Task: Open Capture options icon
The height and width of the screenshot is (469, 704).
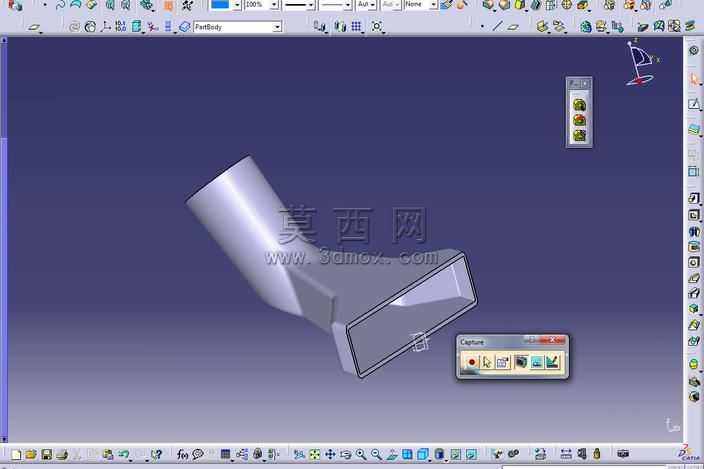Action: [503, 362]
